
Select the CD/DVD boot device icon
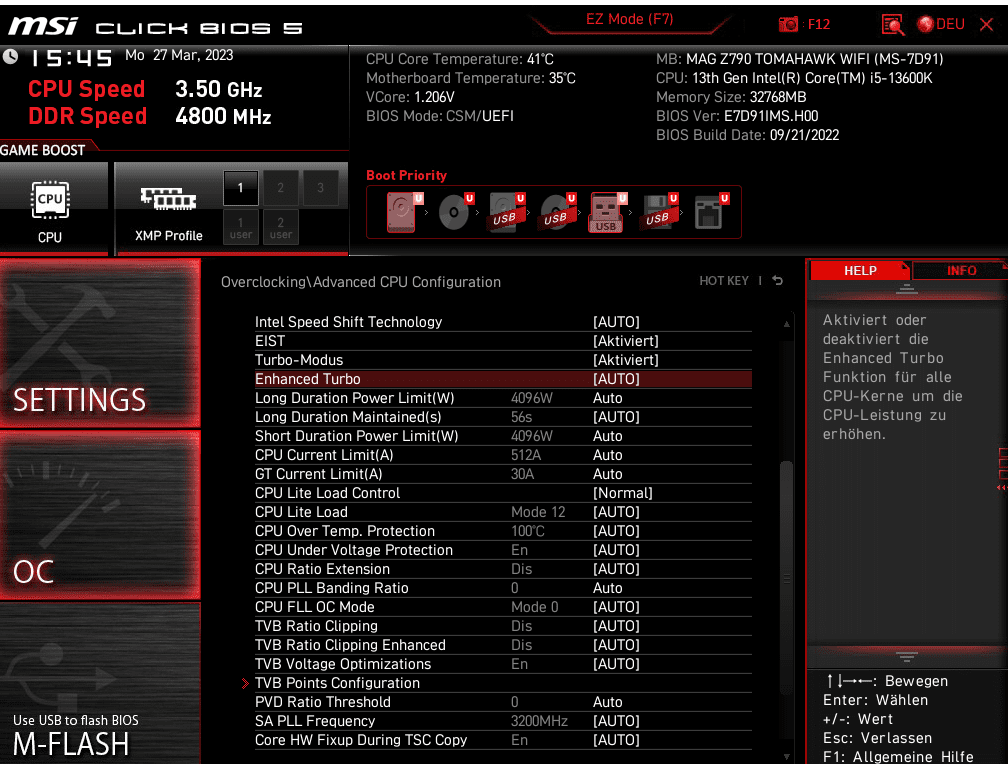click(x=454, y=212)
